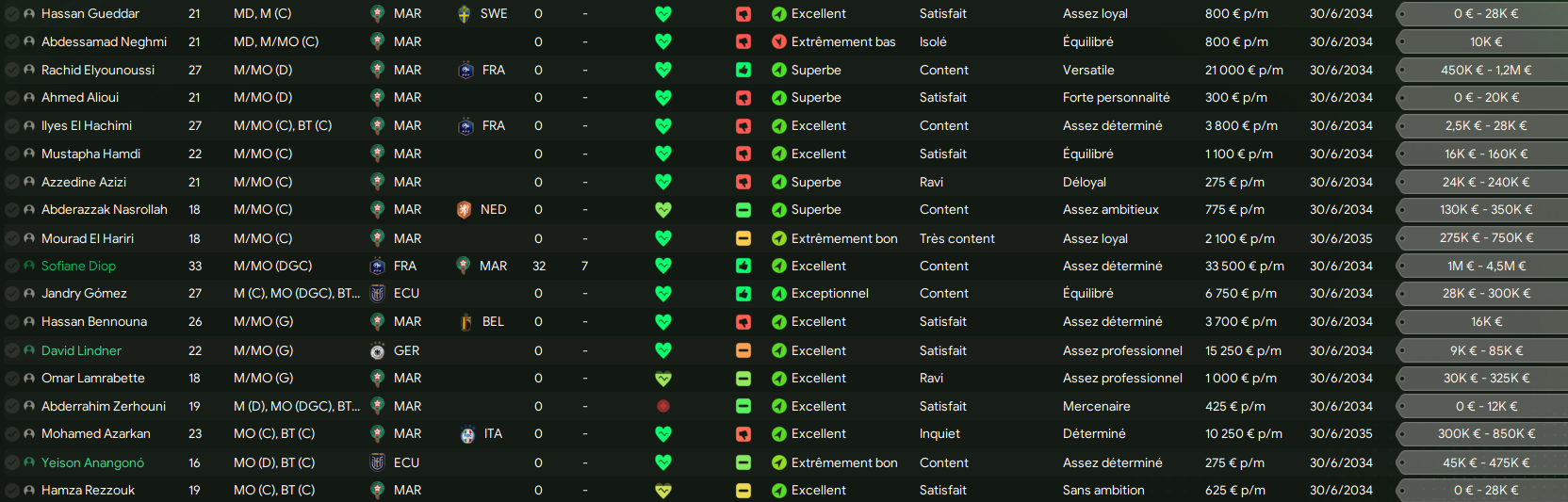The width and height of the screenshot is (1568, 502).
Task: Click the Sweden flag icon in Hassan Gueddar's row
Action: (x=464, y=14)
